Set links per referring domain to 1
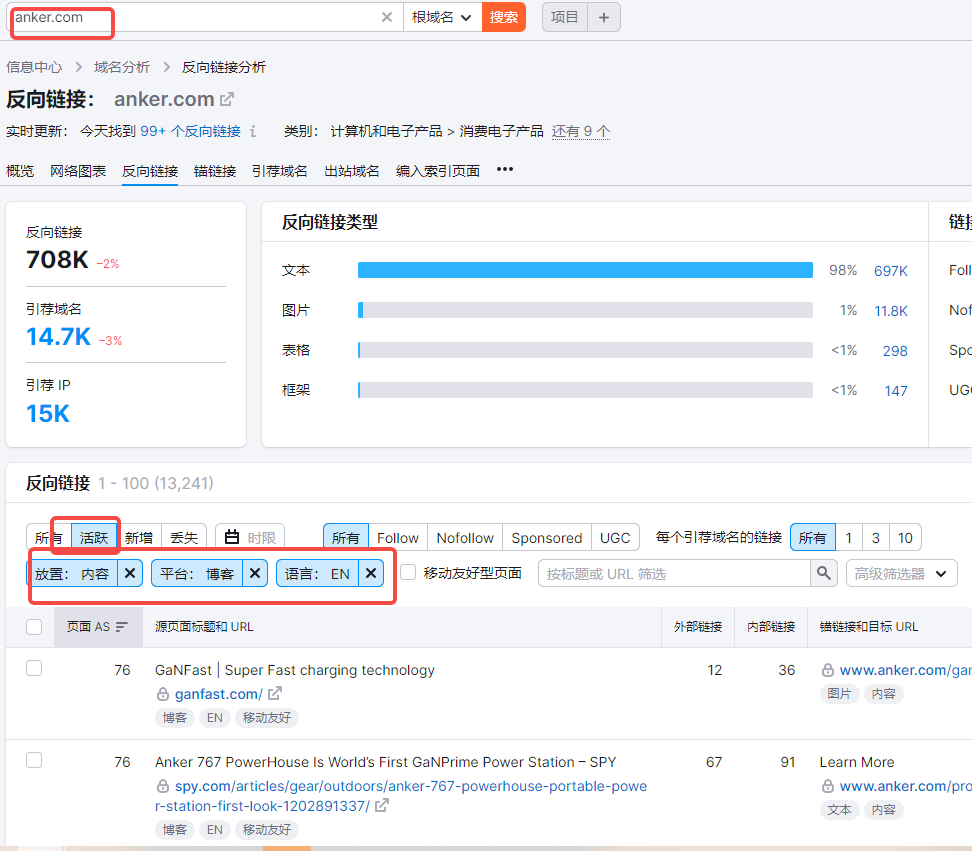The image size is (972, 851). 849,537
